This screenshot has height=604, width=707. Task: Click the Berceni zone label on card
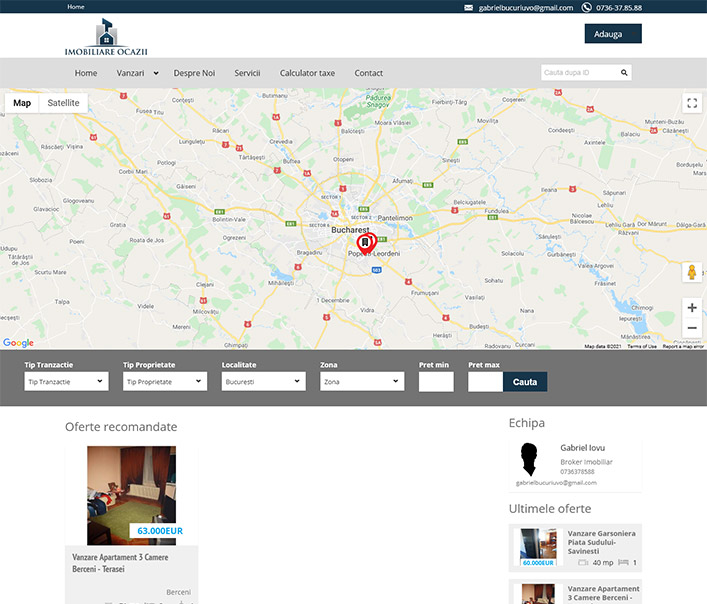tap(179, 592)
